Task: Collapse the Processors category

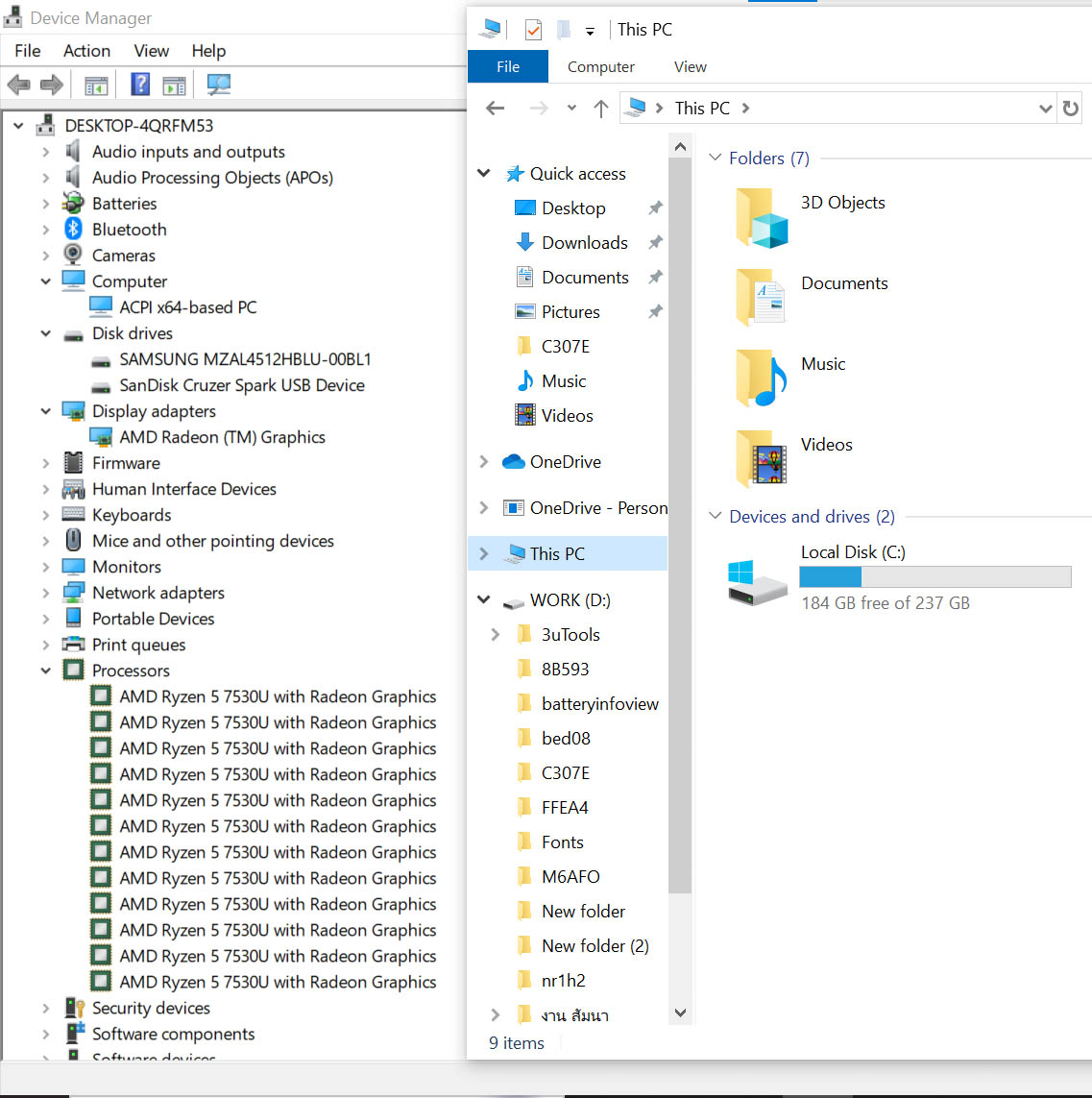Action: (x=45, y=671)
